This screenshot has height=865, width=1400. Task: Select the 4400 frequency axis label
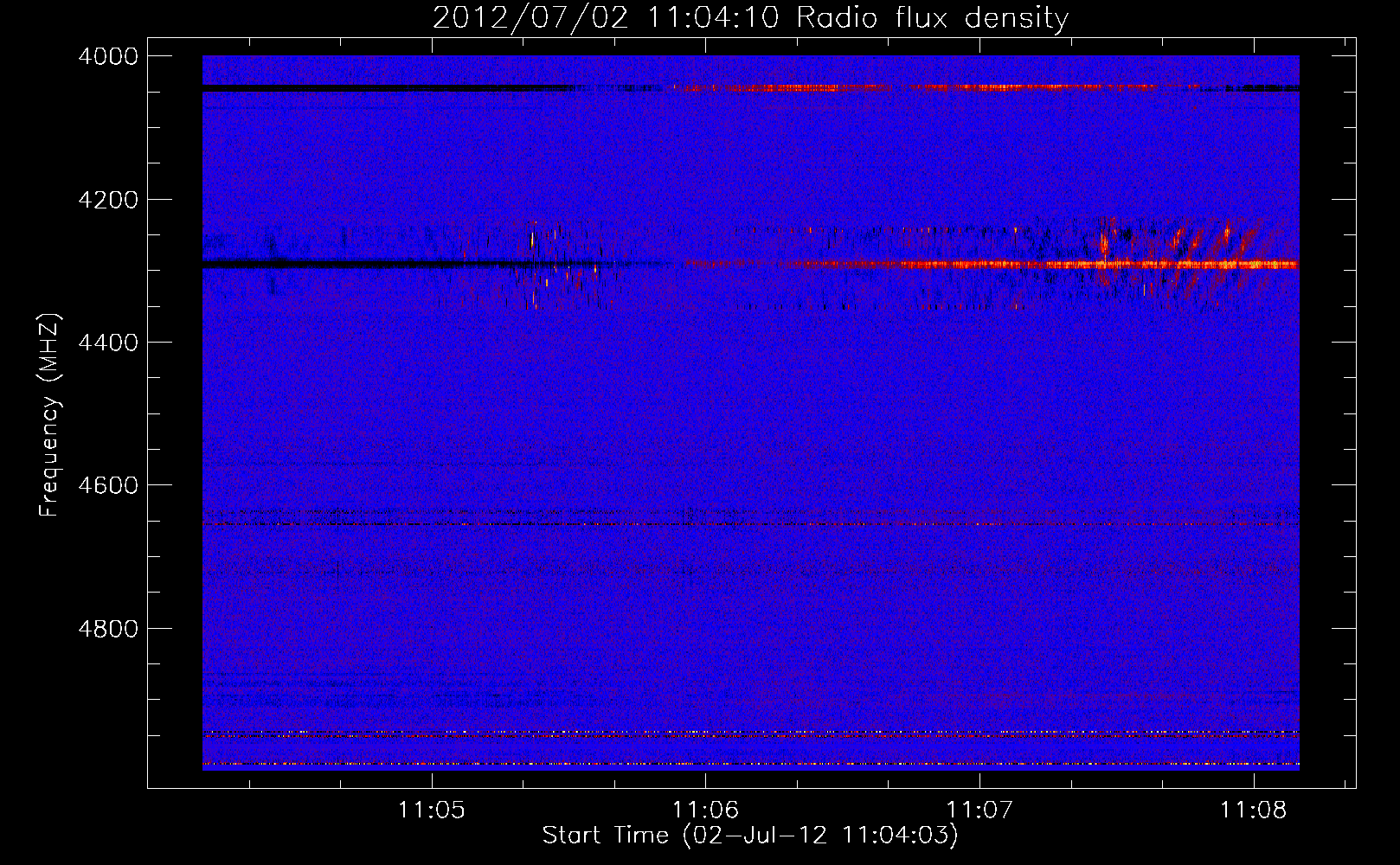tap(108, 343)
